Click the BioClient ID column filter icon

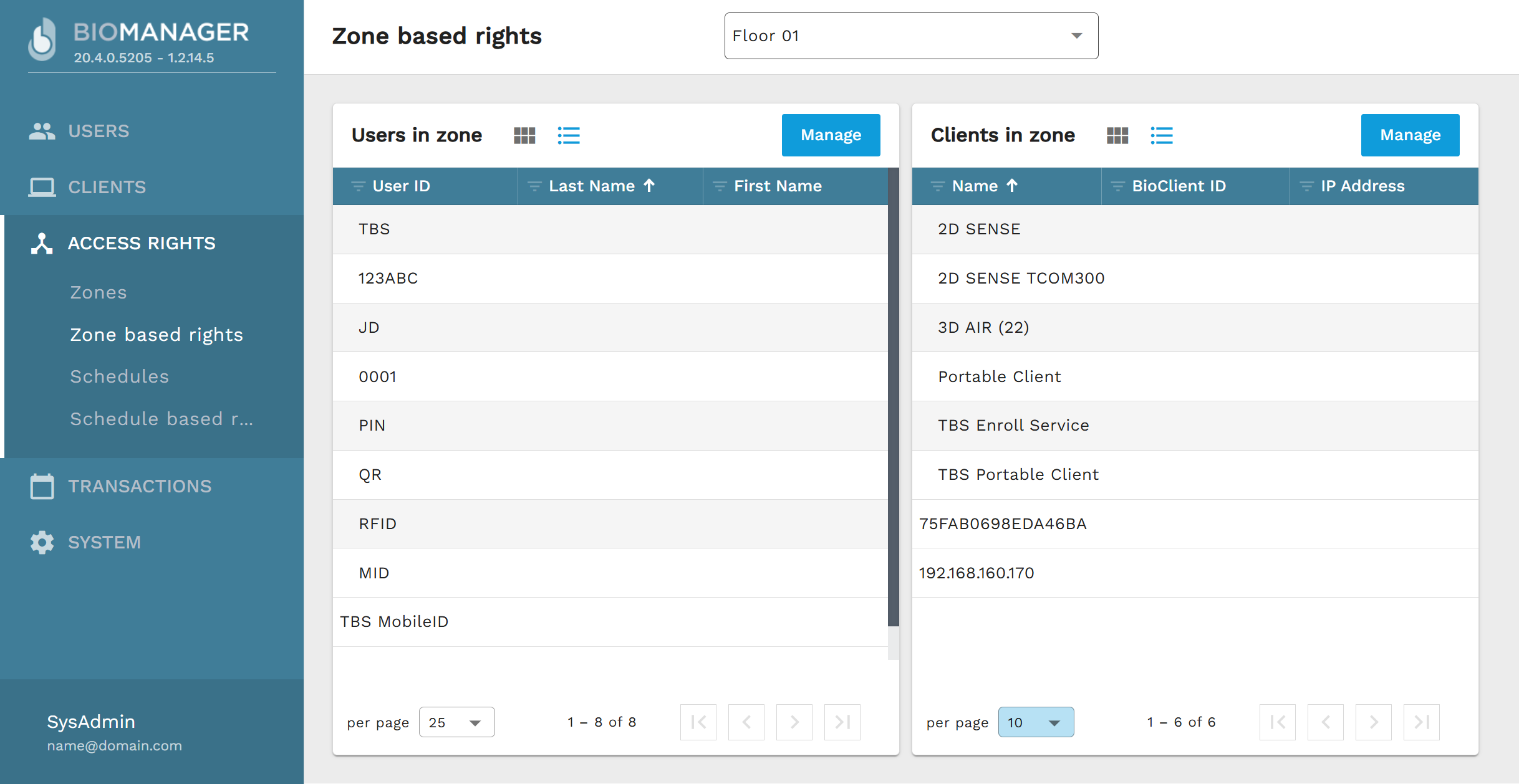pyautogui.click(x=1117, y=186)
